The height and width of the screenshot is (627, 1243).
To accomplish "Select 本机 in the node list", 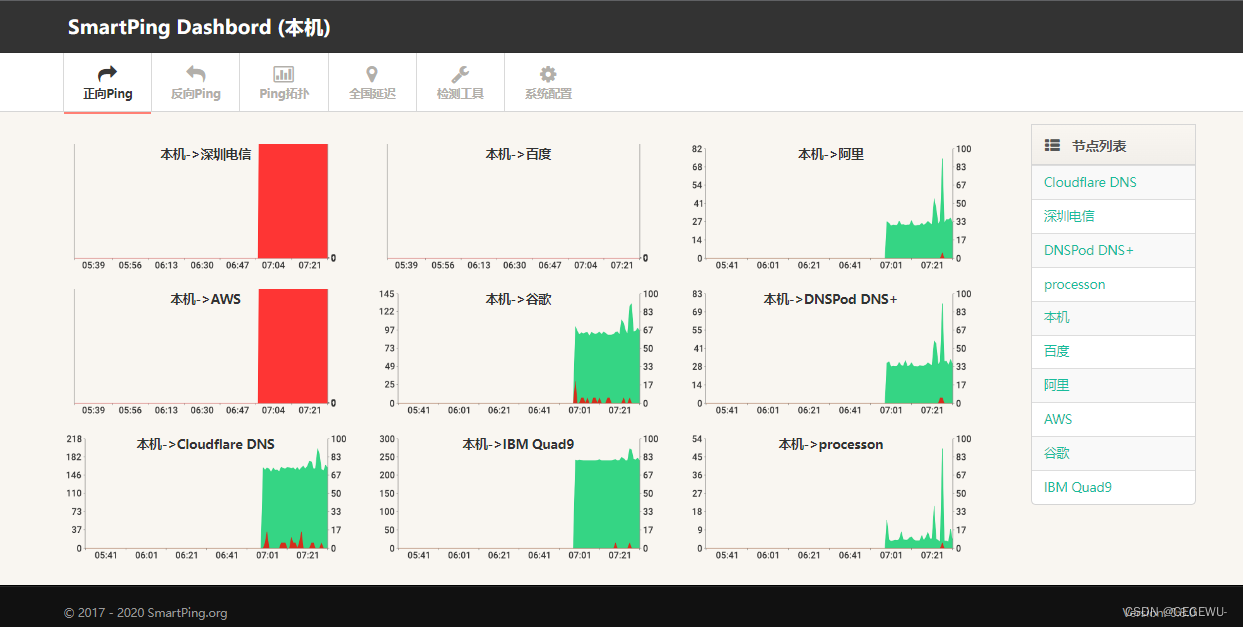I will (1113, 317).
